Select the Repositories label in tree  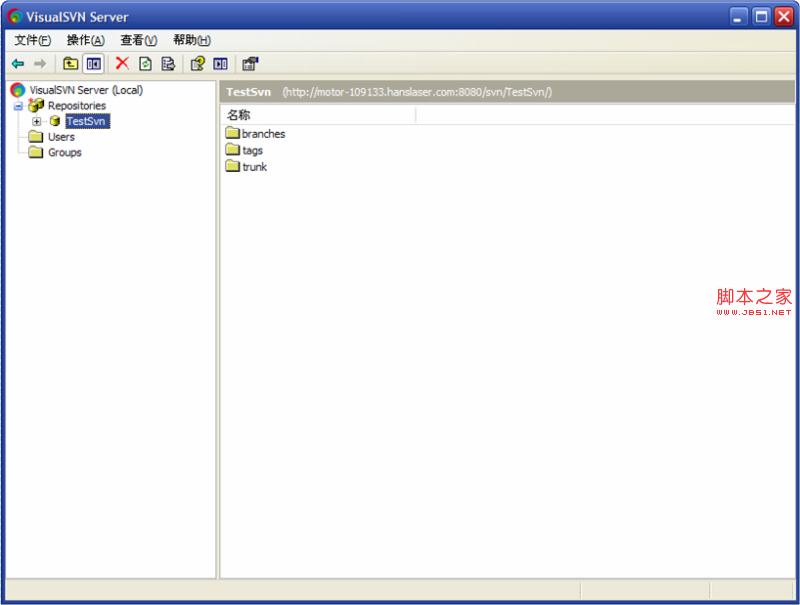[77, 106]
